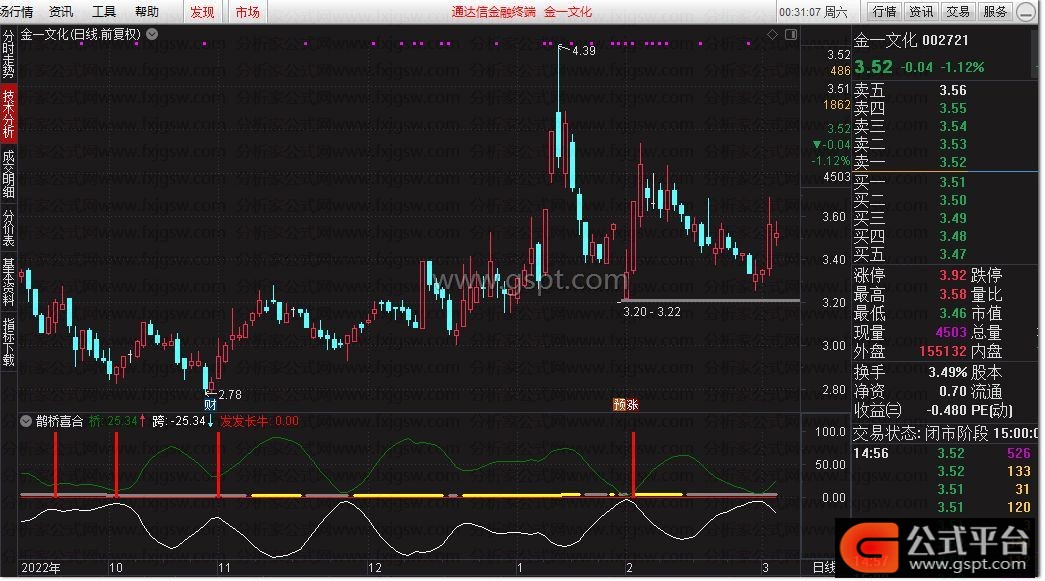Viewport: 1045px width, 581px height.
Task: Select the 分价表 sidebar tab
Action: pos(8,228)
